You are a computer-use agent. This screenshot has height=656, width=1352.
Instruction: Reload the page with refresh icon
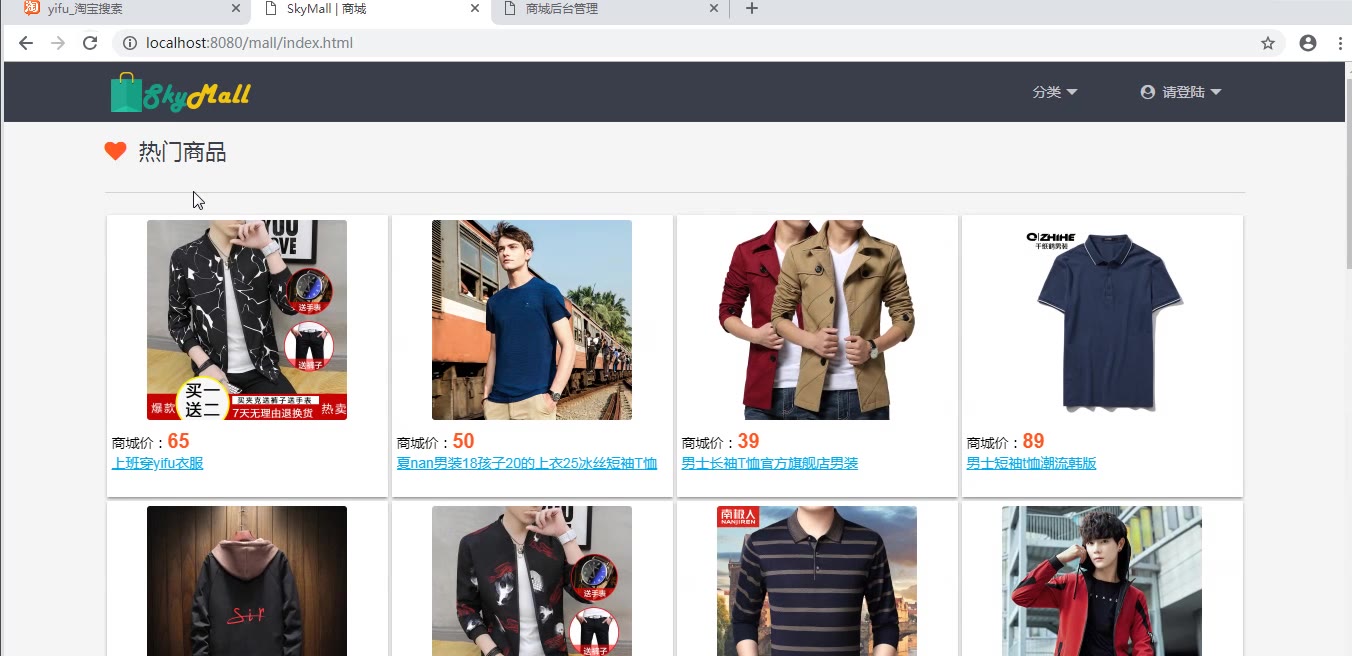coord(90,43)
